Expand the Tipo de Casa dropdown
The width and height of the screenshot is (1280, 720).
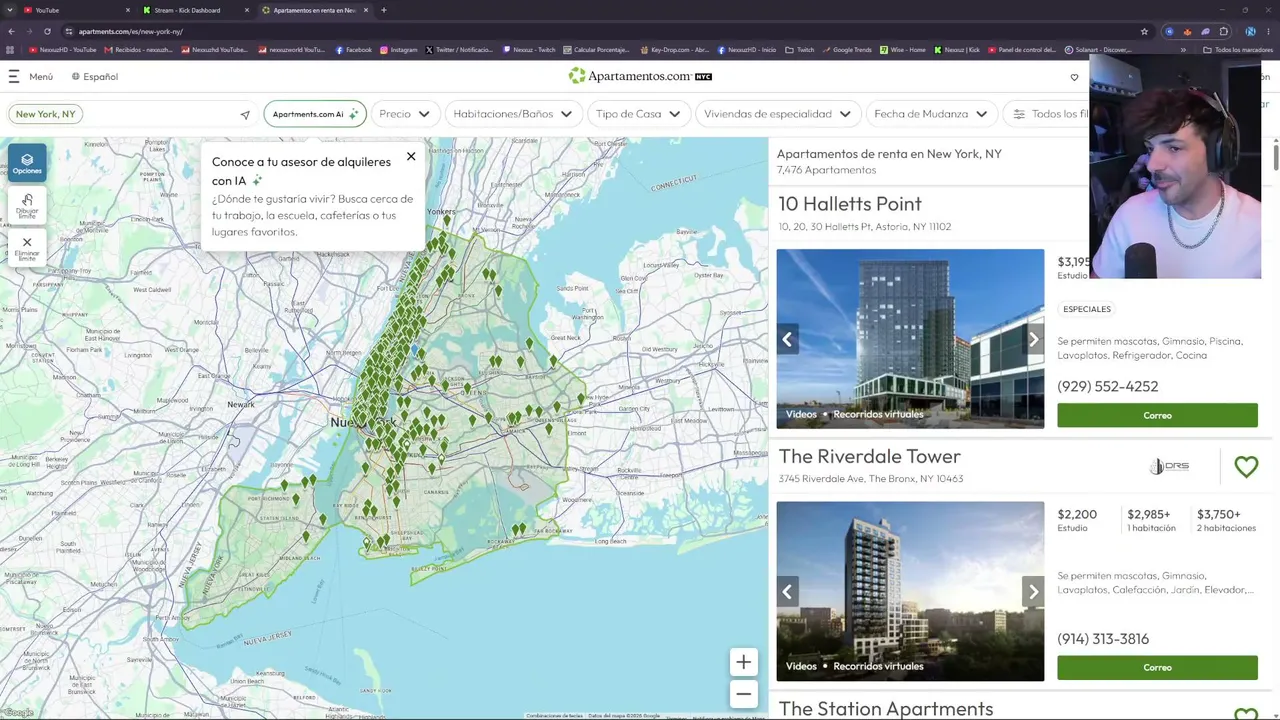tap(638, 114)
